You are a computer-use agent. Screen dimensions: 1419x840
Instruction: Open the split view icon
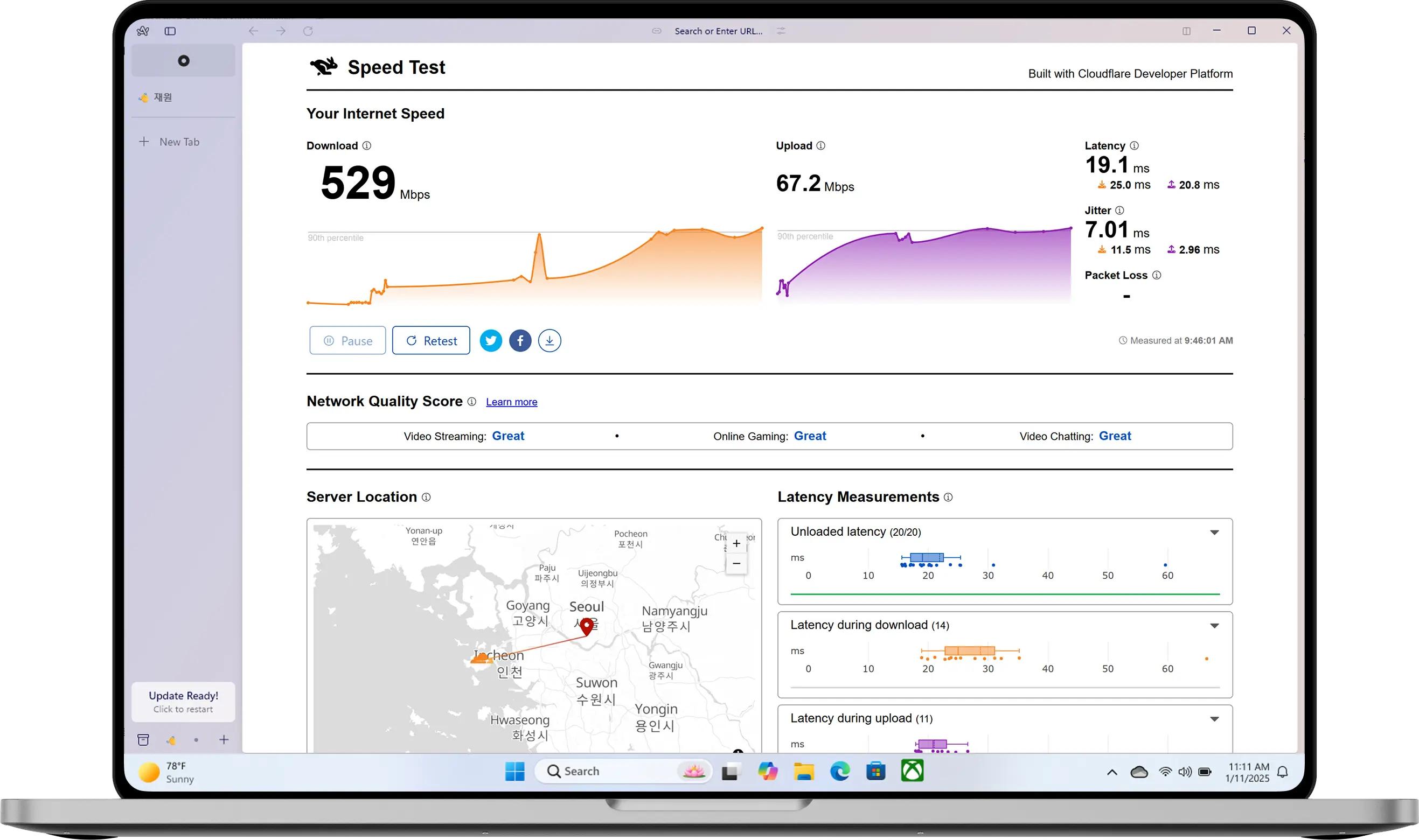1186,31
